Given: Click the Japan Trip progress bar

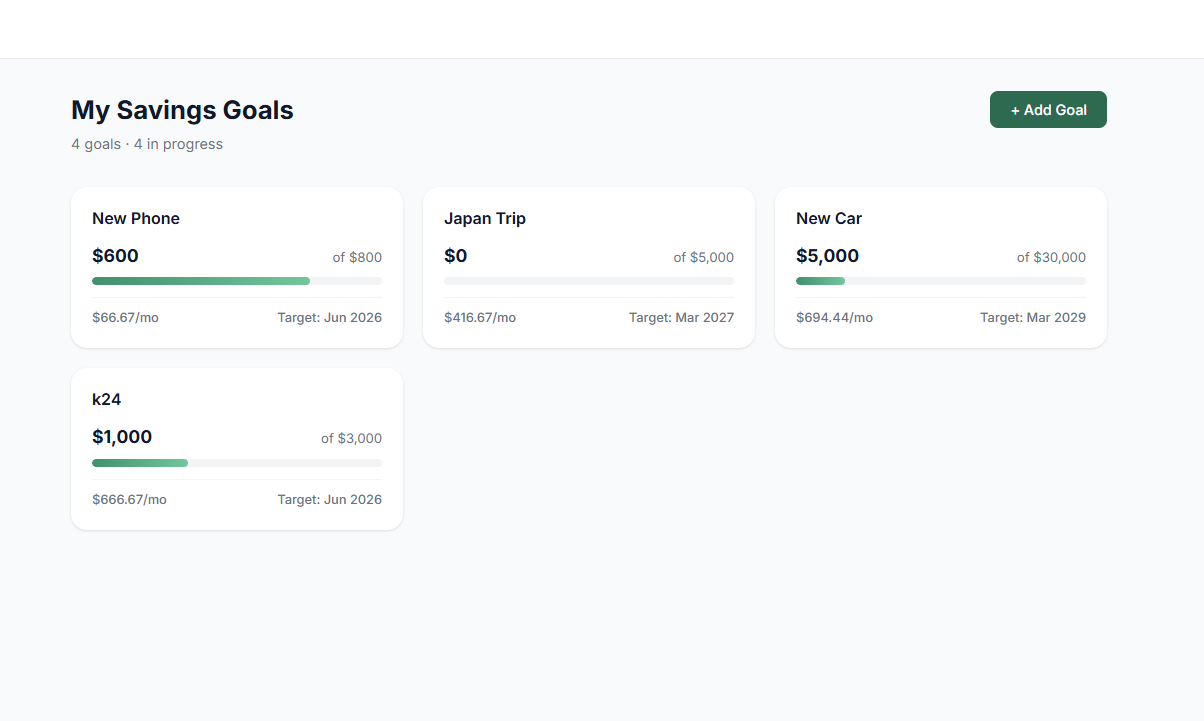Looking at the screenshot, I should click(x=588, y=281).
